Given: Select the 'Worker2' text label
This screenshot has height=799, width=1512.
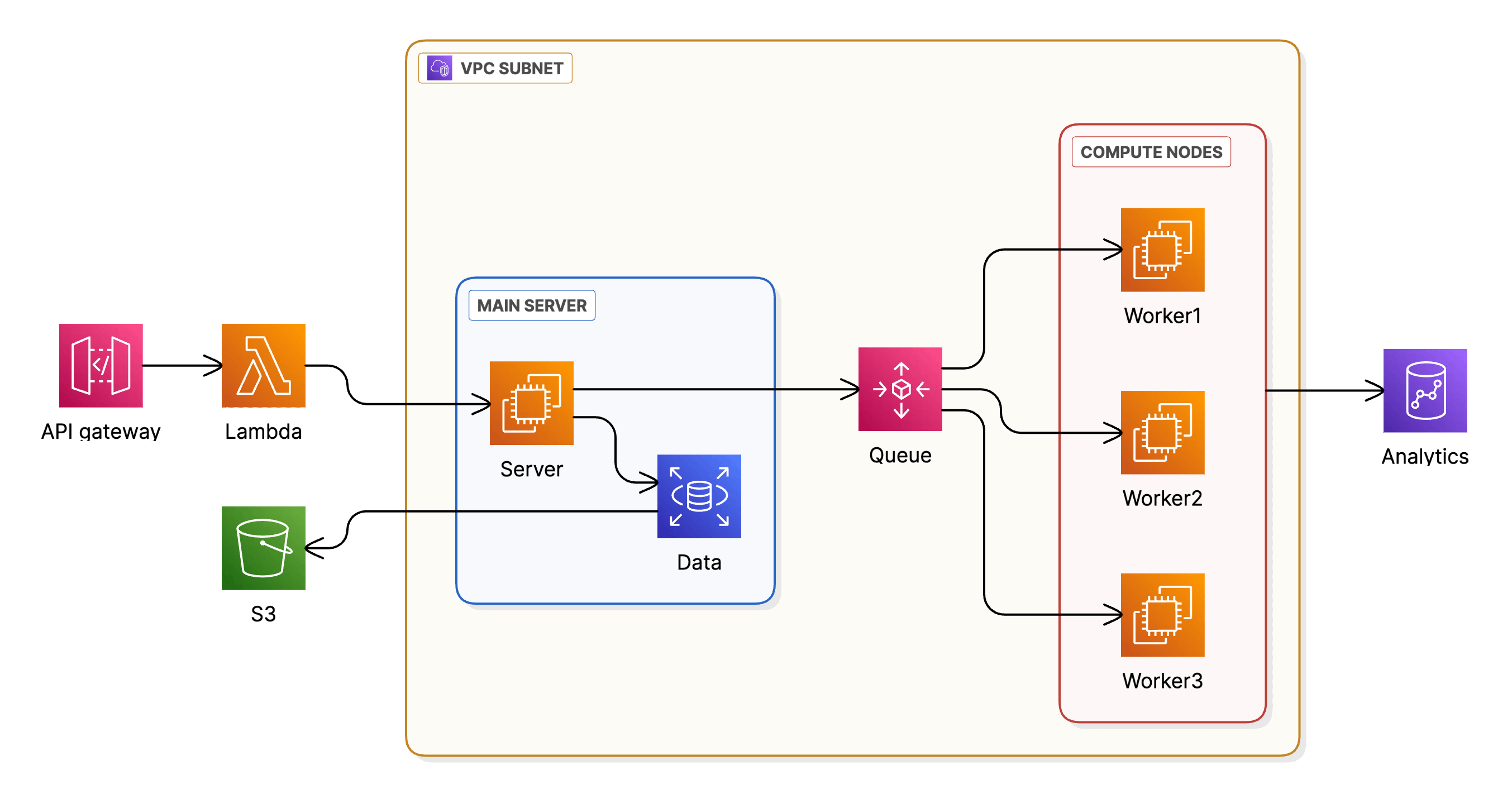Looking at the screenshot, I should tap(1163, 498).
